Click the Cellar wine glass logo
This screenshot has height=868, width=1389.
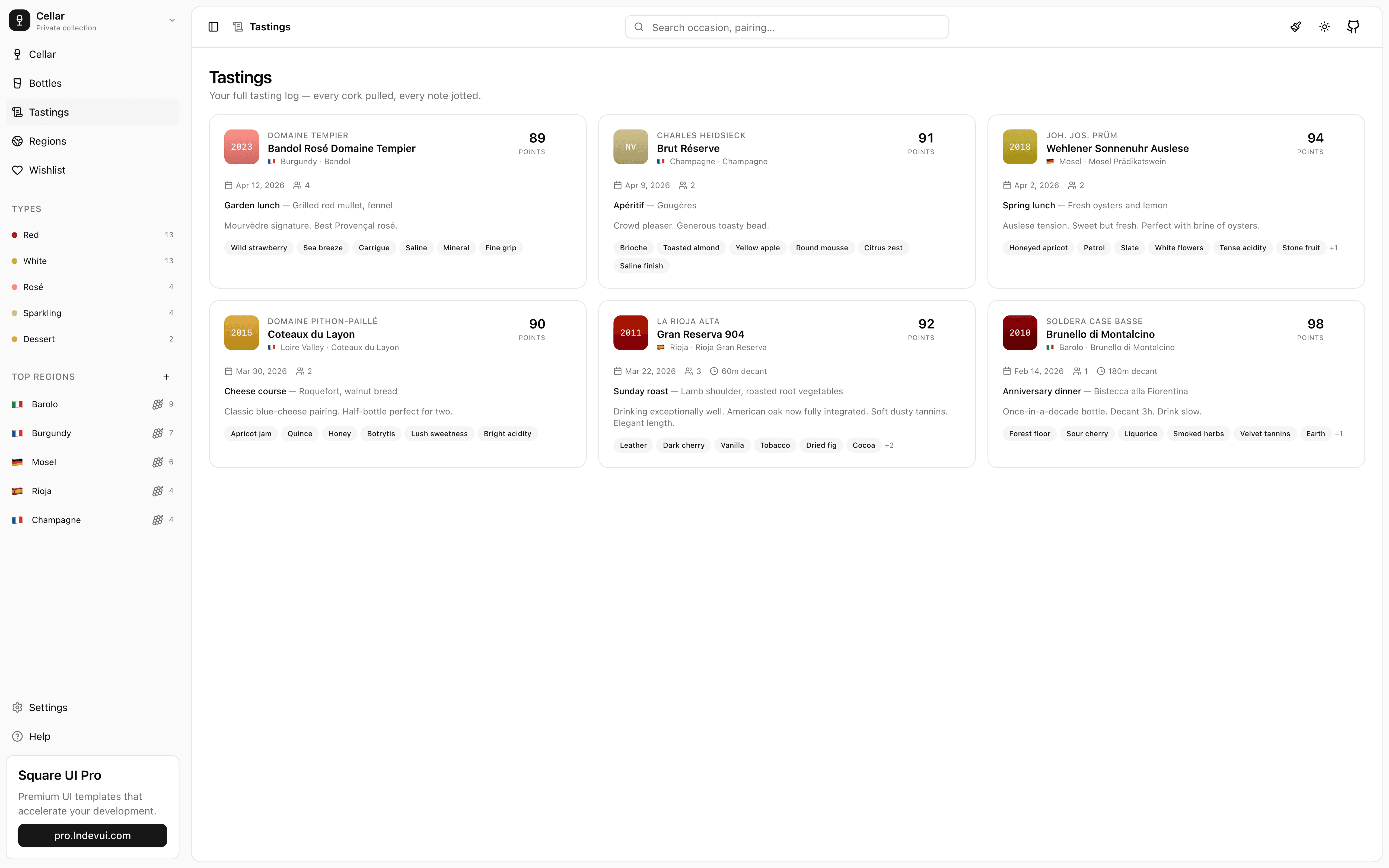[x=20, y=21]
